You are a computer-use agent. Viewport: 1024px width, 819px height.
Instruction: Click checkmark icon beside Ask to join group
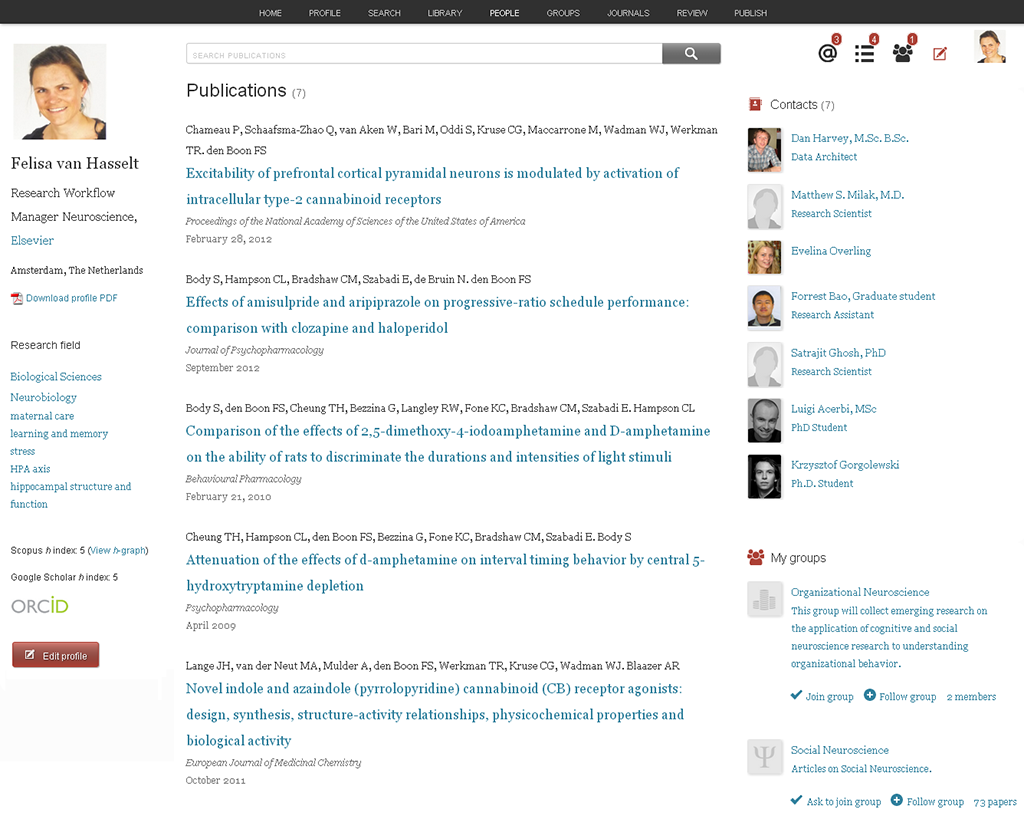click(x=796, y=800)
